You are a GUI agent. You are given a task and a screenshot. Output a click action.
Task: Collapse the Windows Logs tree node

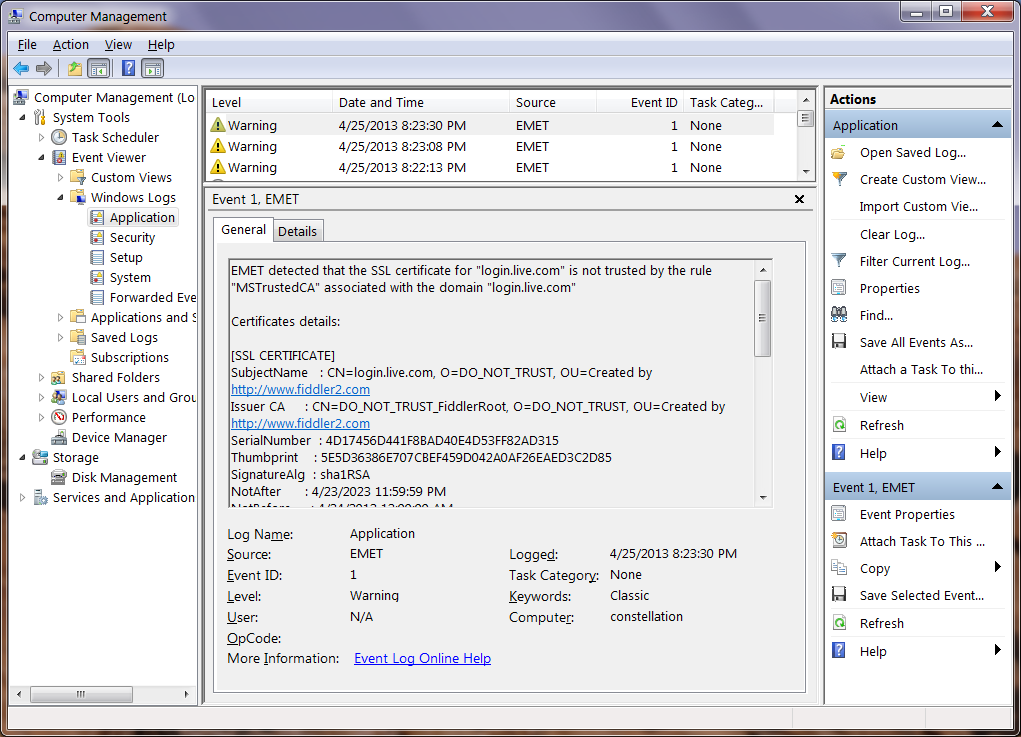click(61, 197)
